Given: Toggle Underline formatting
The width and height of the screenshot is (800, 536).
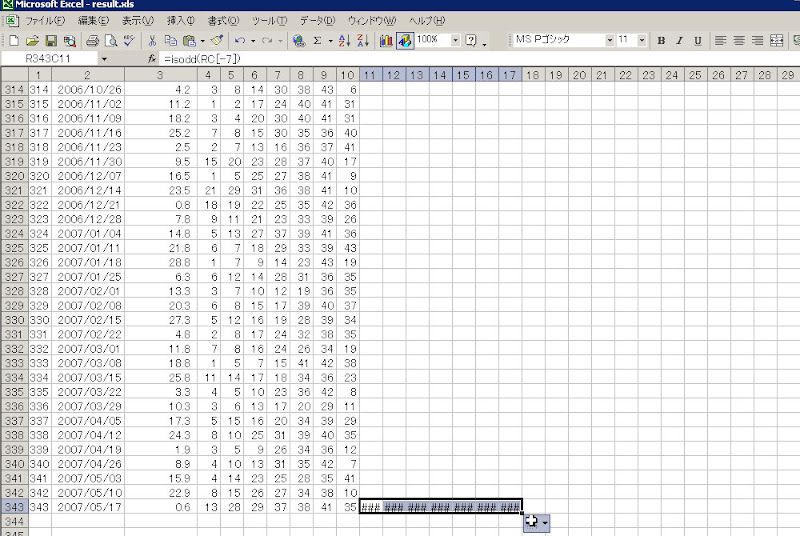Looking at the screenshot, I should point(698,40).
